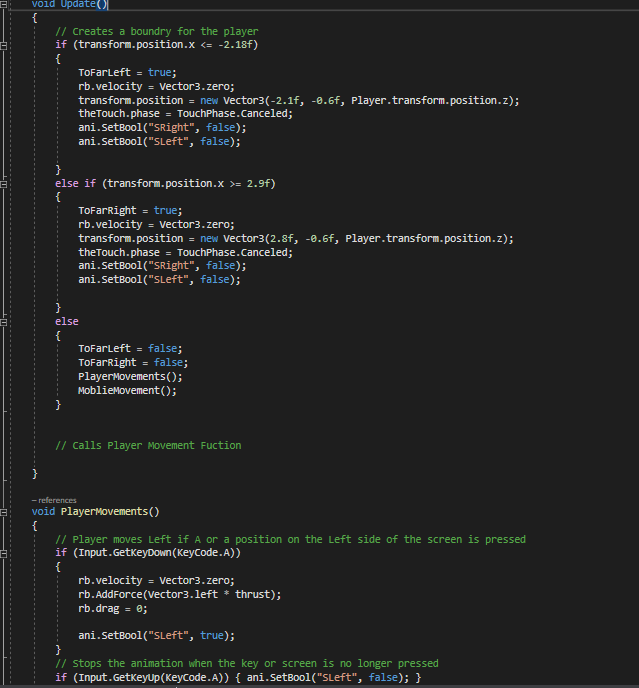Image resolution: width=639 pixels, height=688 pixels.
Task: Collapse the if Input.GetKeyDown(KeyCode.A) block
Action: pyautogui.click(x=3, y=554)
